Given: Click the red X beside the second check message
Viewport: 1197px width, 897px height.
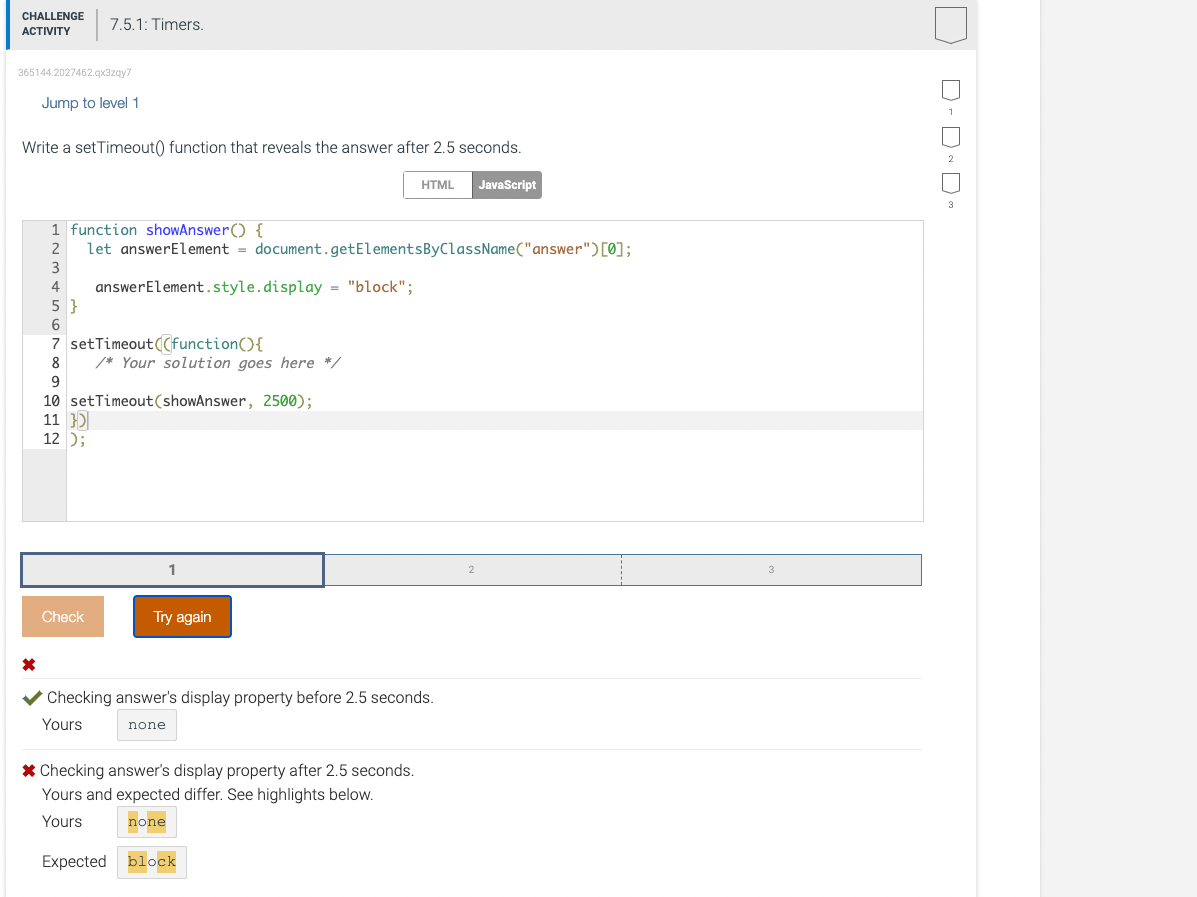Looking at the screenshot, I should pyautogui.click(x=29, y=770).
